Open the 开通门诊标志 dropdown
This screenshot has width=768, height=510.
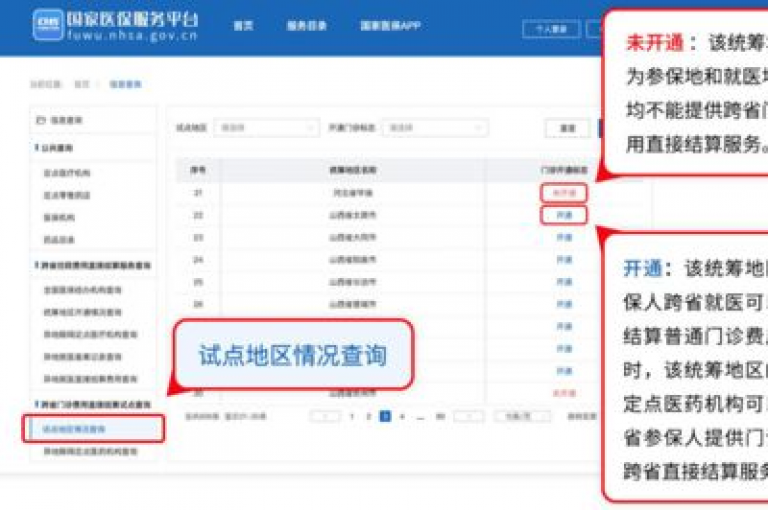point(435,128)
